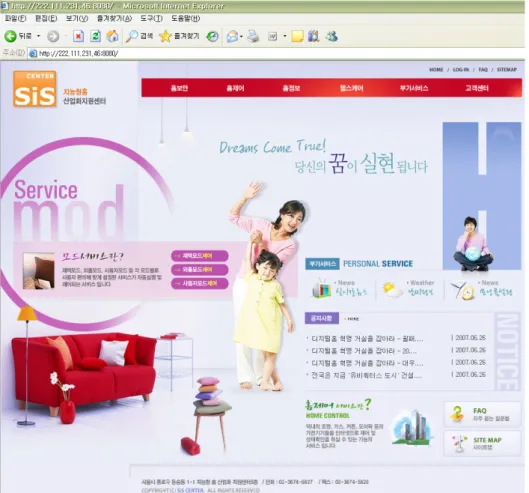Image resolution: width=529 pixels, height=493 pixels.
Task: Click the Mail envelope icon
Action: [x=232, y=36]
